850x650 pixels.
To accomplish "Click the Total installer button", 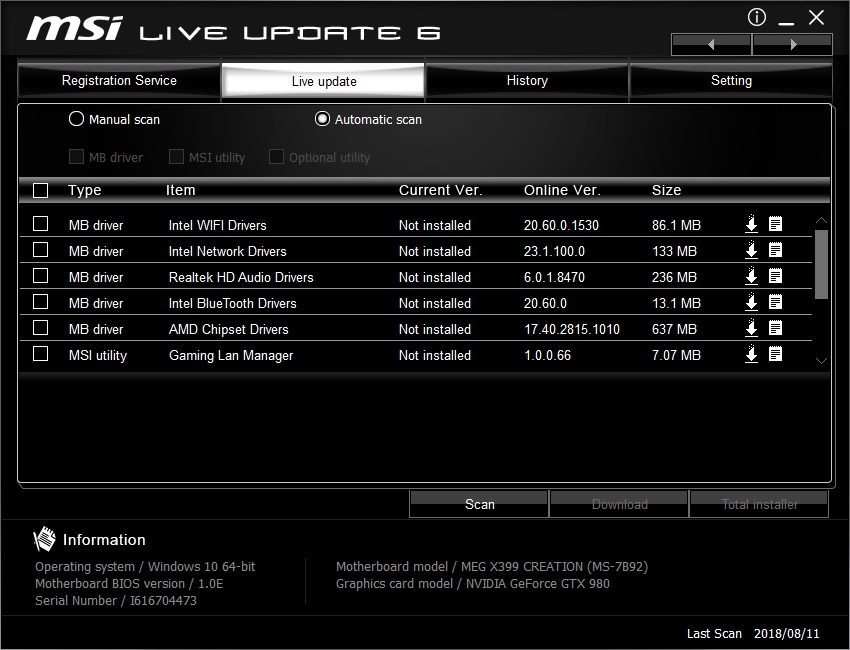I will [x=759, y=504].
